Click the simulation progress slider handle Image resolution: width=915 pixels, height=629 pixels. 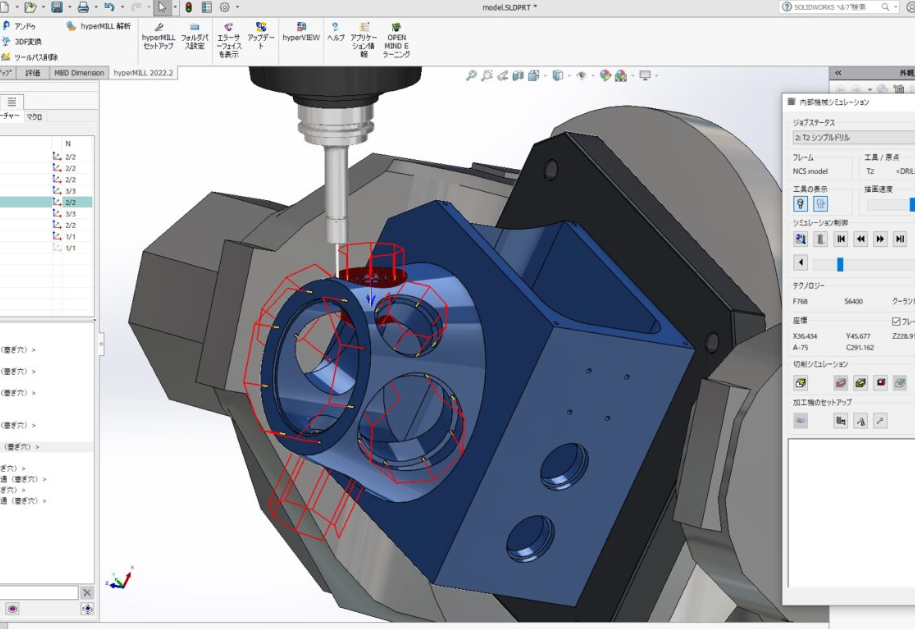[840, 264]
